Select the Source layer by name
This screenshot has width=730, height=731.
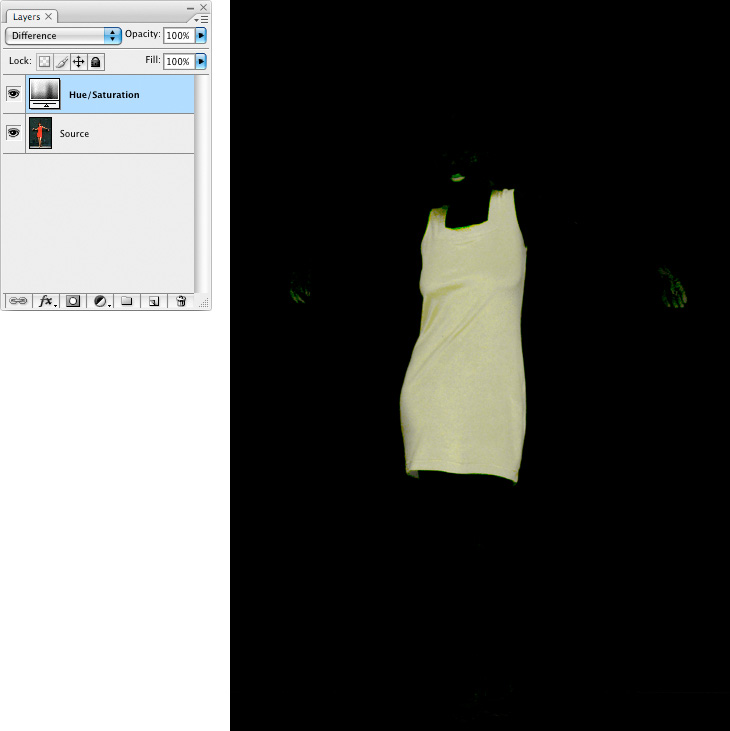(74, 133)
